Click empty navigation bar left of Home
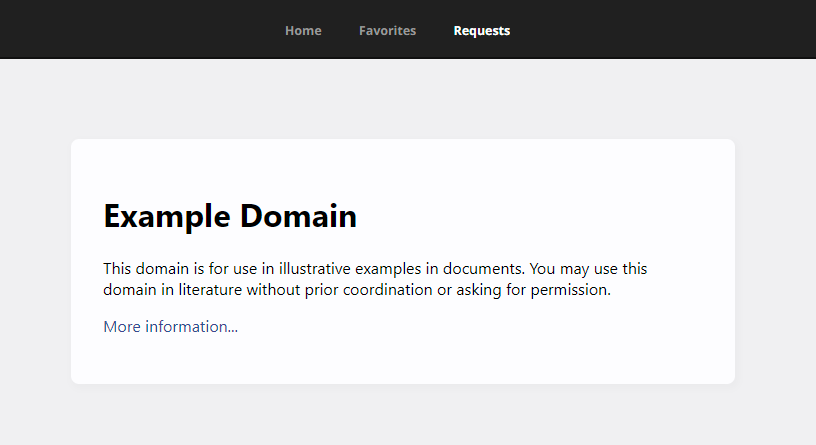This screenshot has height=445, width=816. 140,30
